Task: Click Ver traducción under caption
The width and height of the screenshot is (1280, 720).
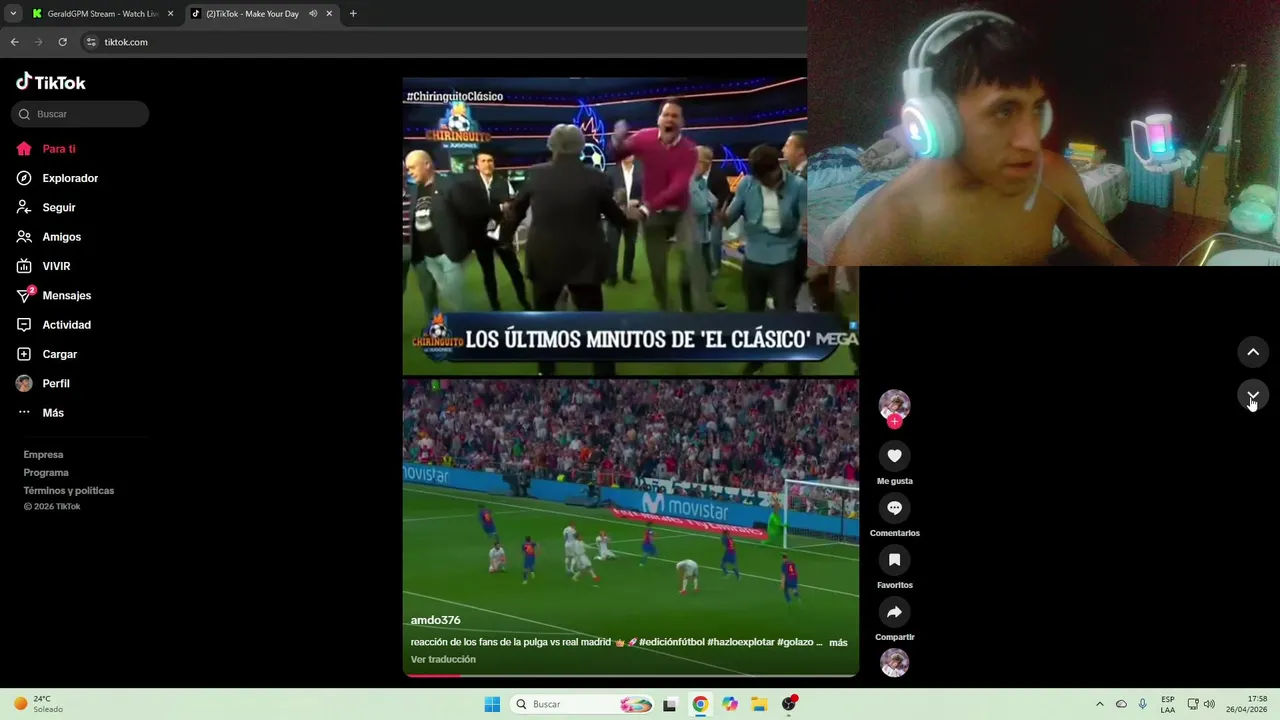Action: coord(443,659)
